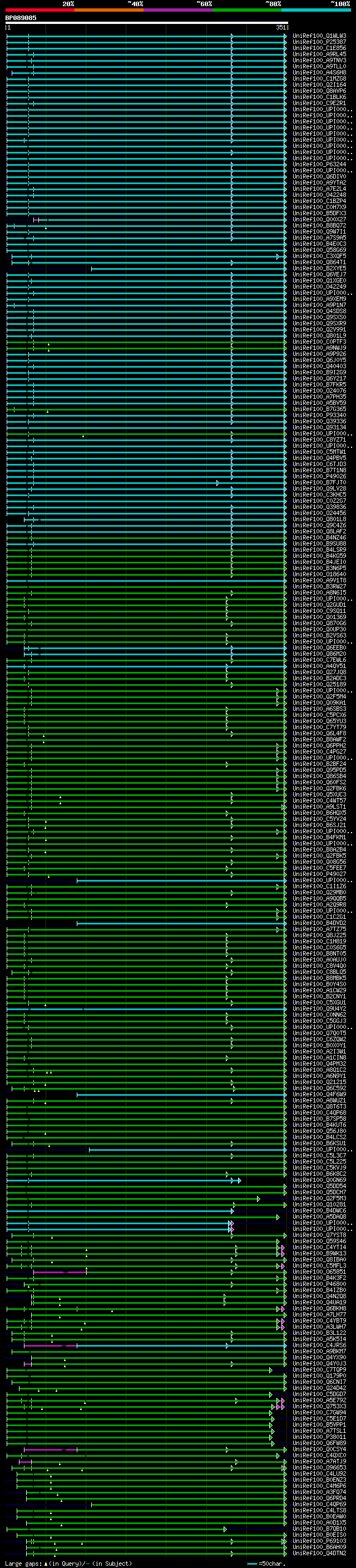This screenshot has height=1568, width=356.
Task: Click the orange ~40% identity legend segment
Action: (109, 10)
